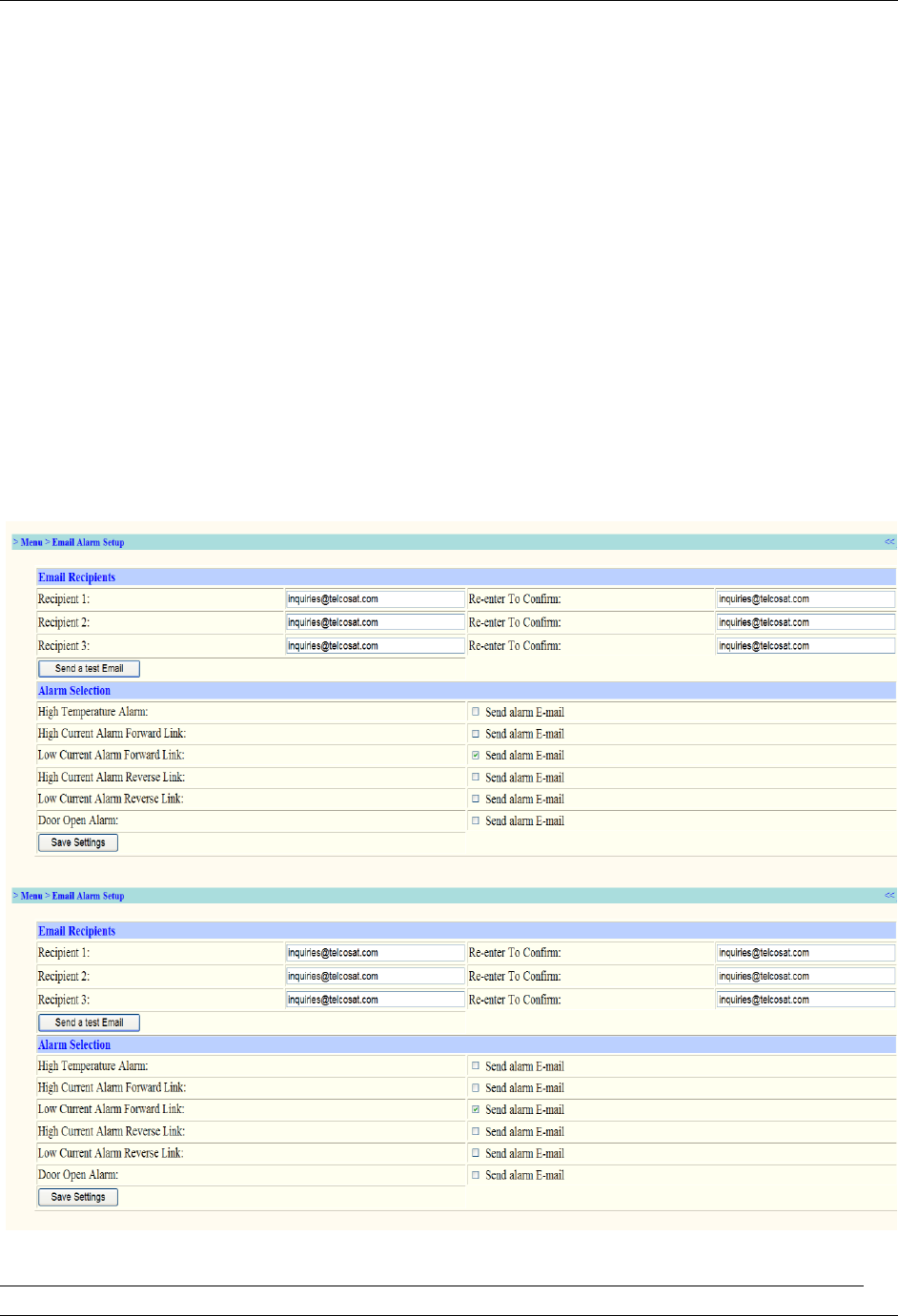This screenshot has width=898, height=1316.
Task: Focus the Recipient 3 email field in the second panel
Action: 375,1000
